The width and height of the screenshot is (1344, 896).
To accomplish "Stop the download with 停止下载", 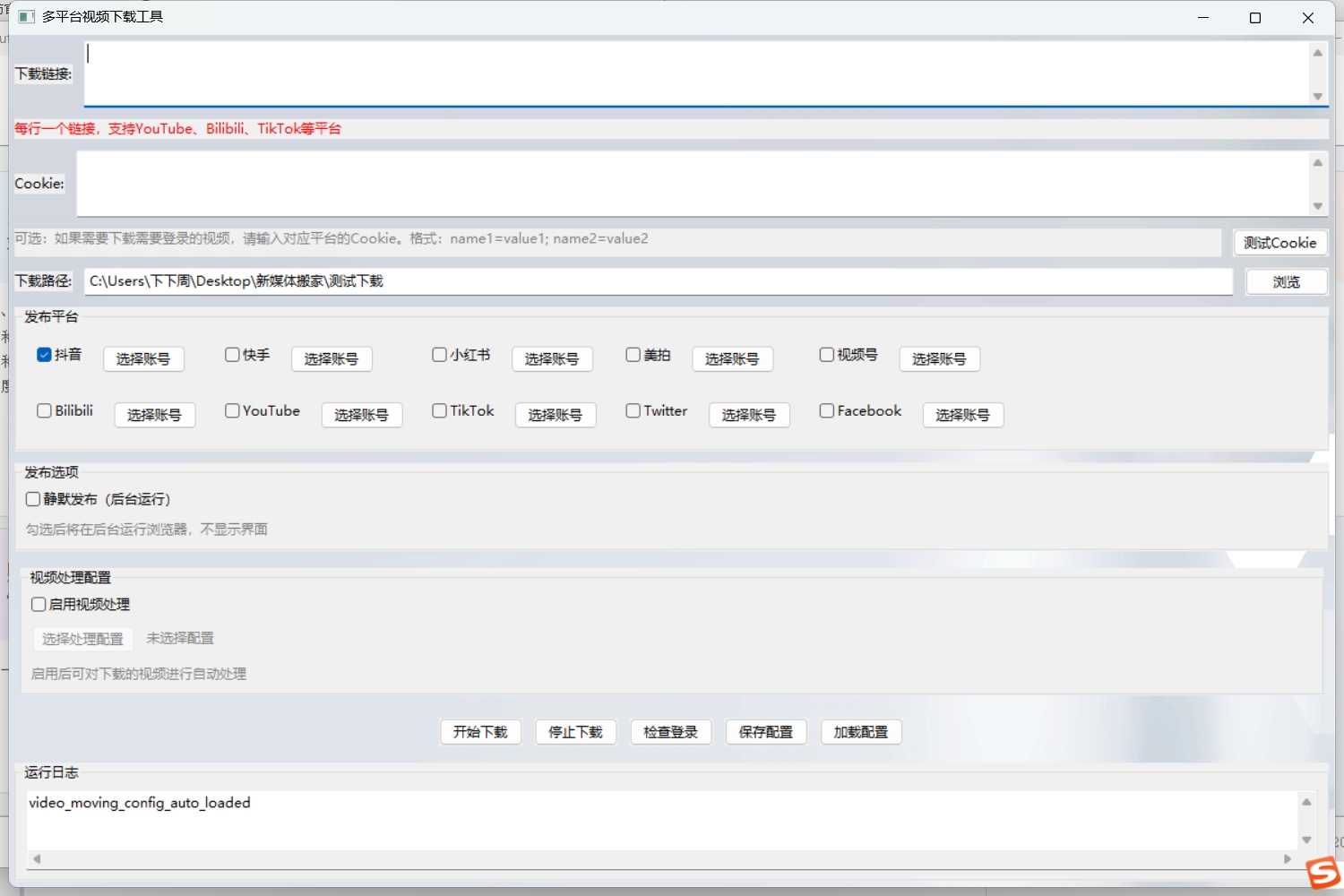I will coord(575,732).
